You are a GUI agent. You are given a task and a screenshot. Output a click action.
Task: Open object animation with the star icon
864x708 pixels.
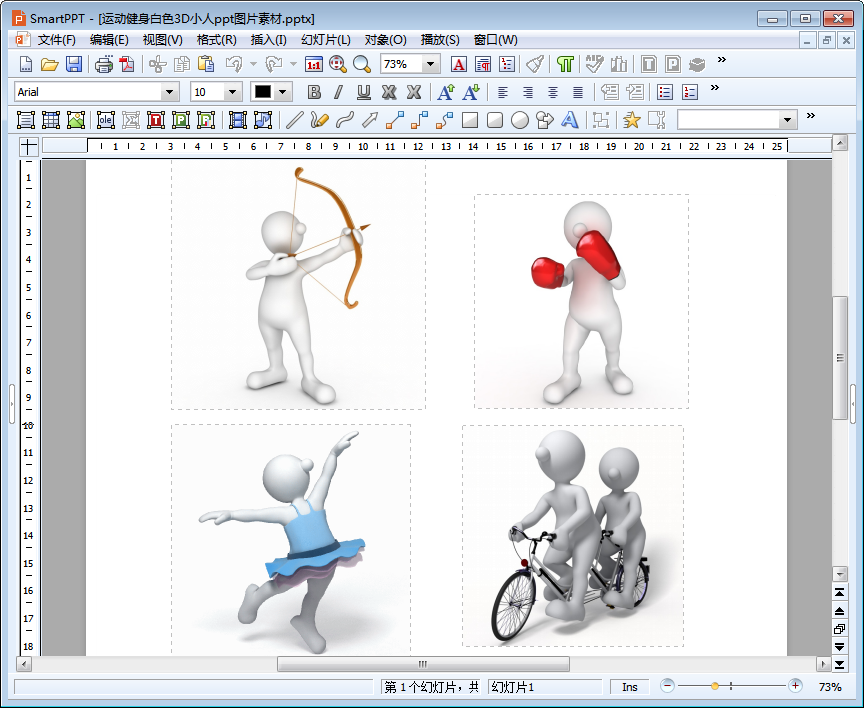pos(631,120)
